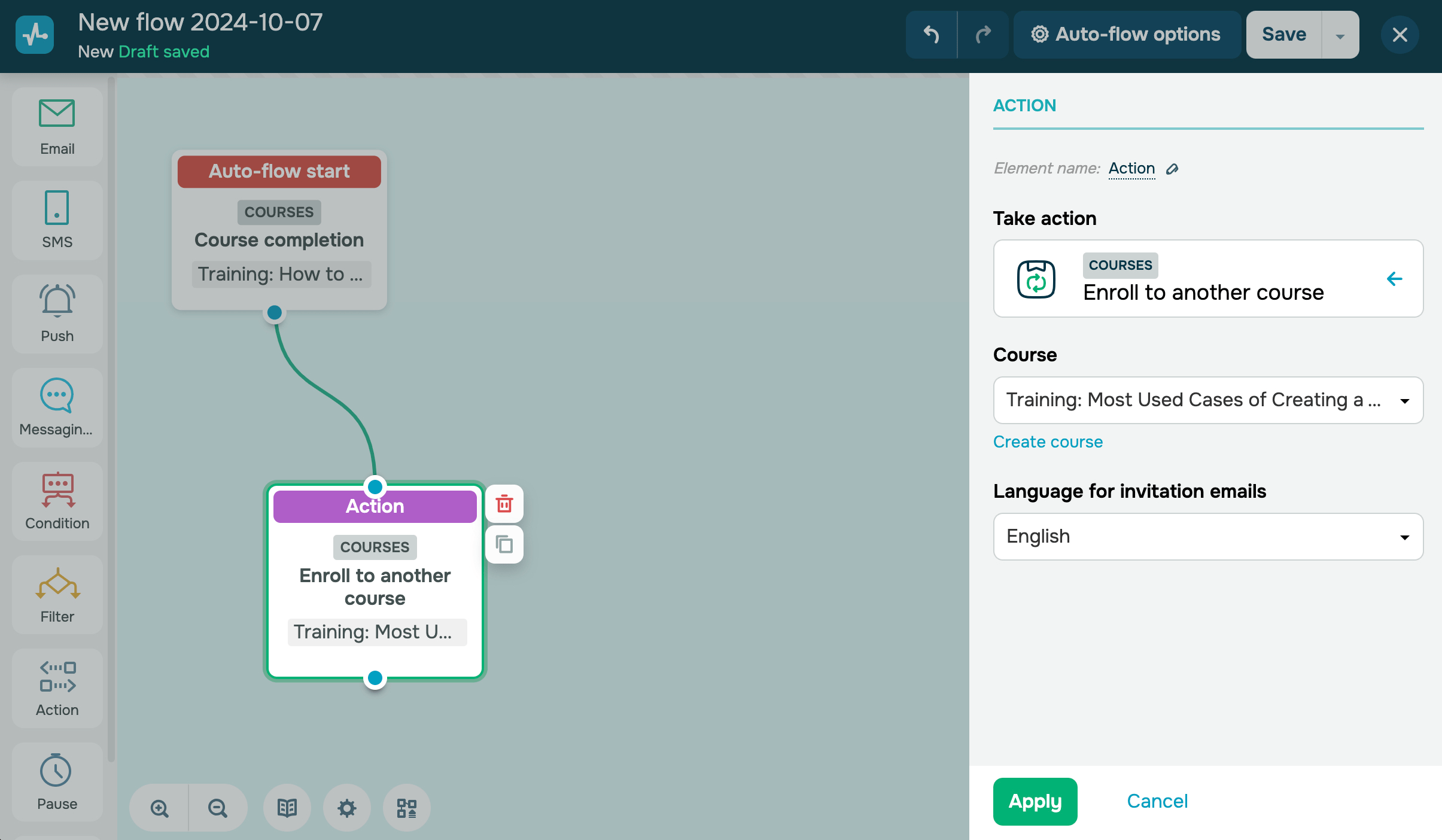Open the Save options dropdown arrow
Screen dimensions: 1442x840
tap(1340, 35)
